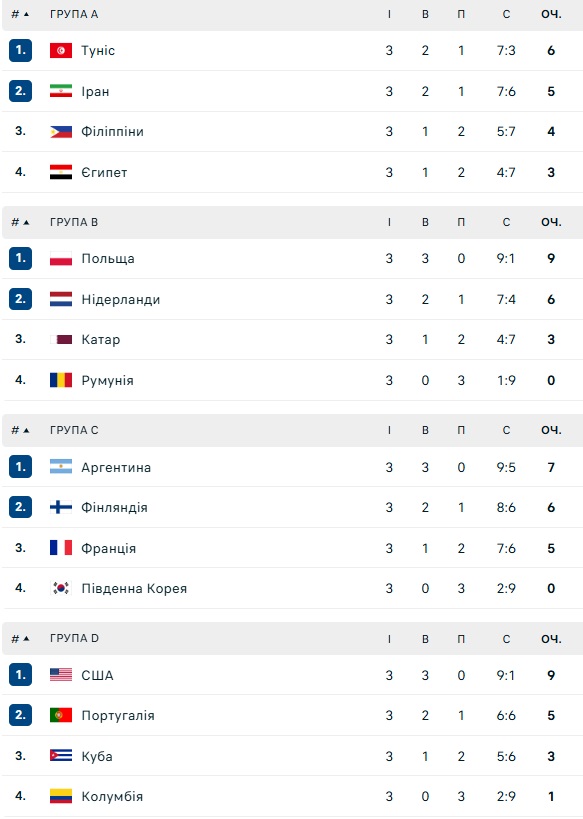Click the Tunisia flag icon
This screenshot has width=583, height=819.
tap(61, 51)
